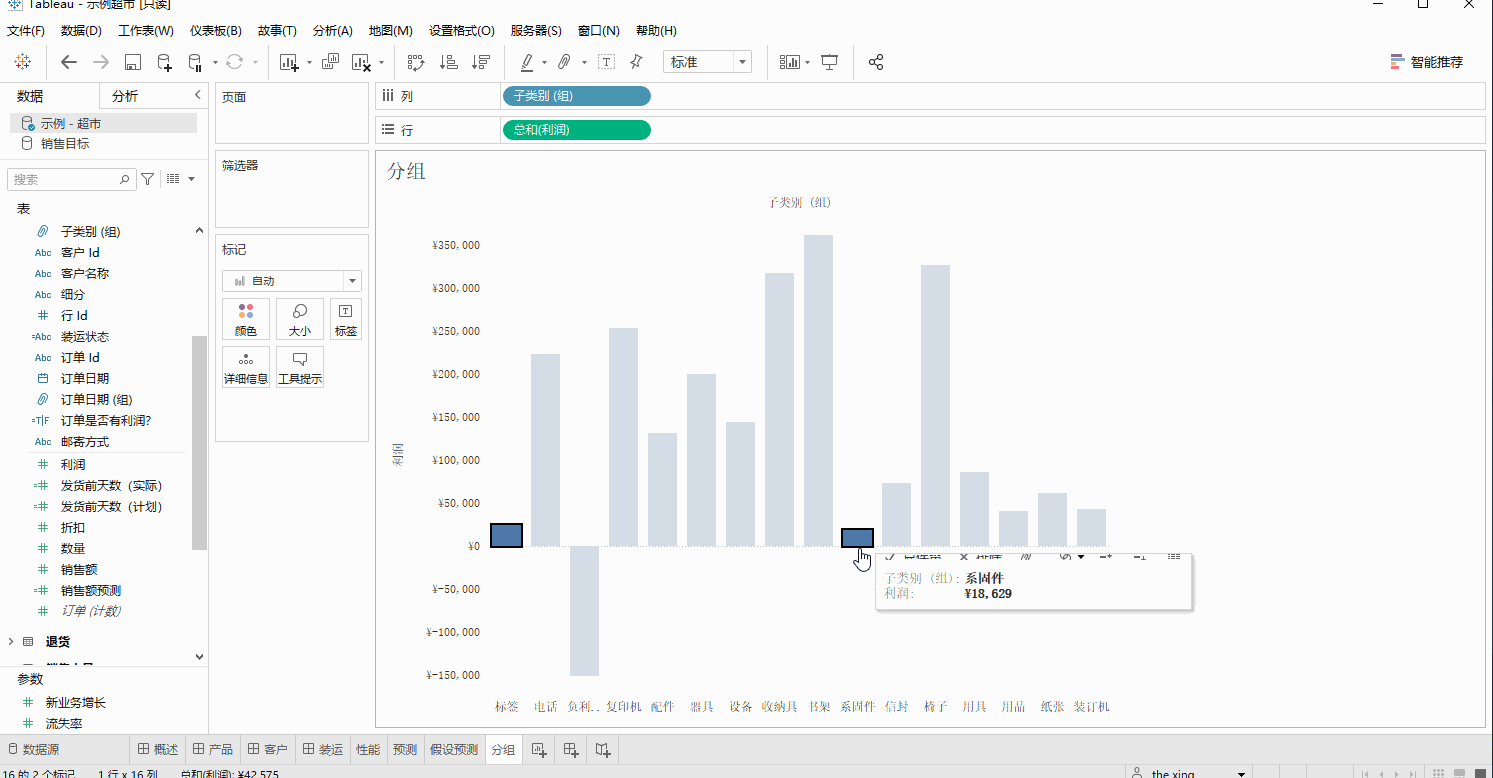Viewport: 1493px width, 778px height.
Task: Open Show Me (智能推荐) panel
Action: click(x=1426, y=62)
